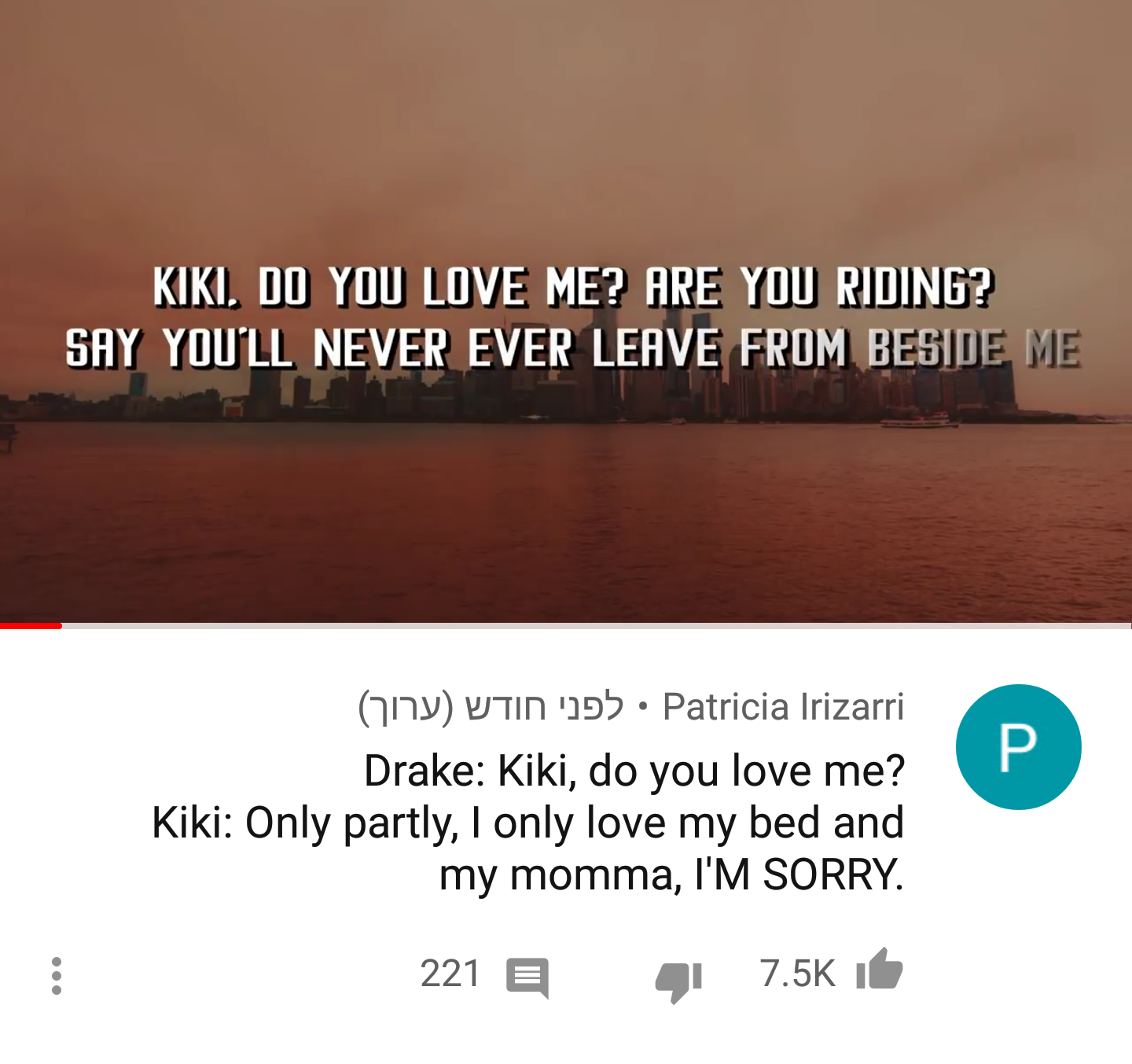Viewport: 1132px width, 1064px height.
Task: Select comment line 'my momma, I'M SORRY.'
Action: pyautogui.click(x=671, y=875)
